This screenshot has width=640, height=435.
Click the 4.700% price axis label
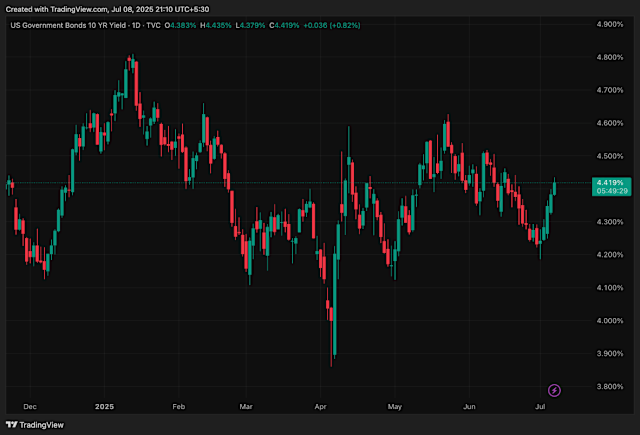[x=610, y=90]
